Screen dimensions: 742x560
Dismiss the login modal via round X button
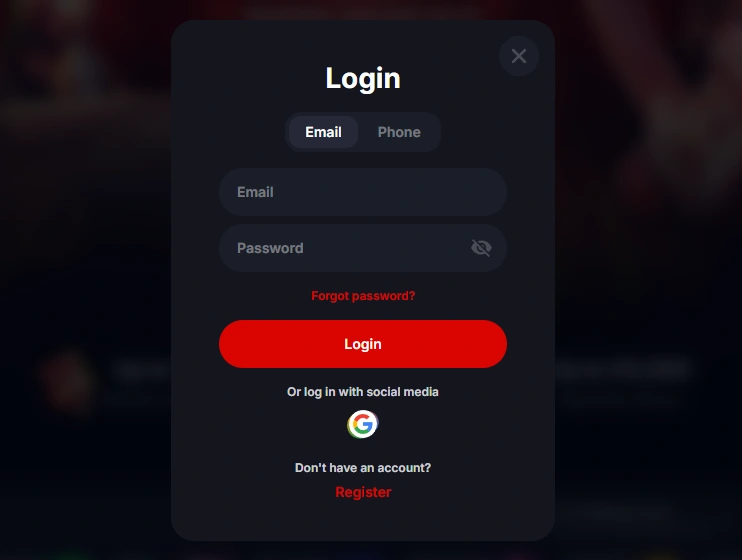[519, 56]
